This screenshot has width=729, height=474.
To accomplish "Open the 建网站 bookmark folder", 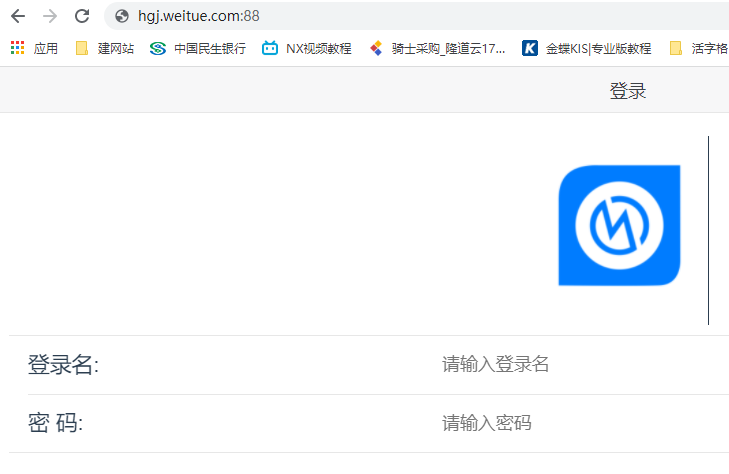I will click(116, 48).
